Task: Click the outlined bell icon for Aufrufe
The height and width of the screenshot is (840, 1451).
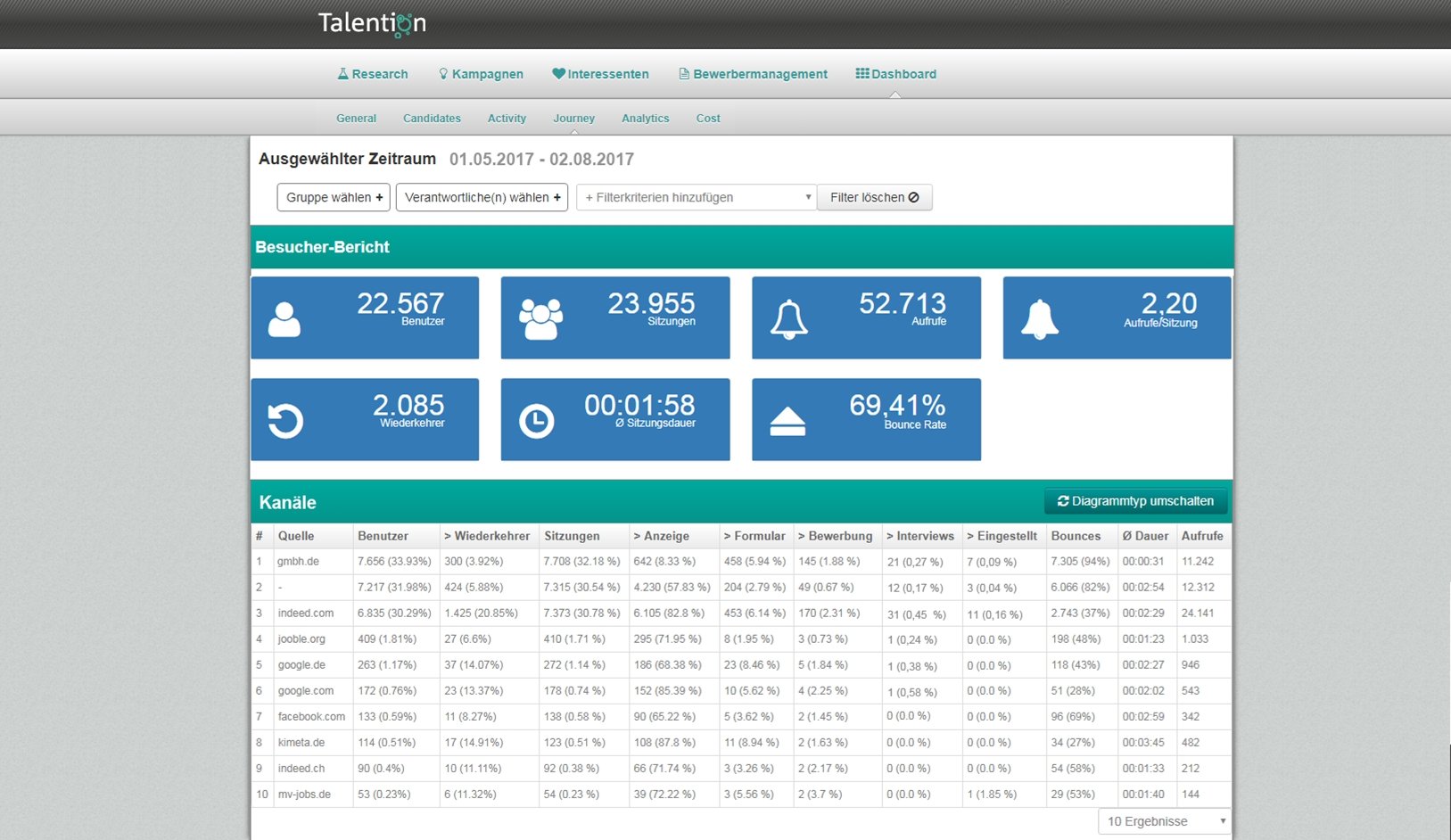Action: coord(789,319)
